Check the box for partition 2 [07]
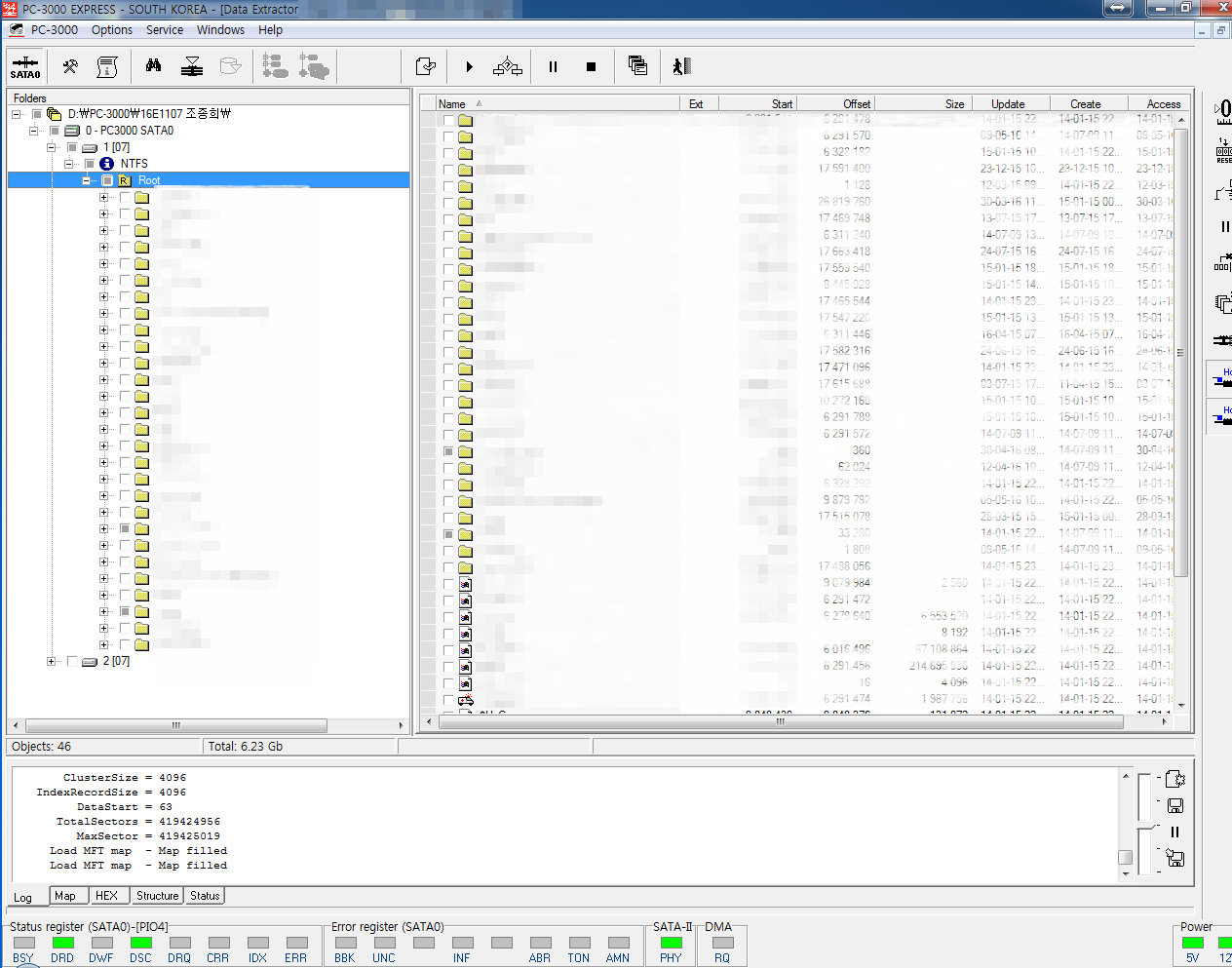The image size is (1232, 968). (72, 661)
